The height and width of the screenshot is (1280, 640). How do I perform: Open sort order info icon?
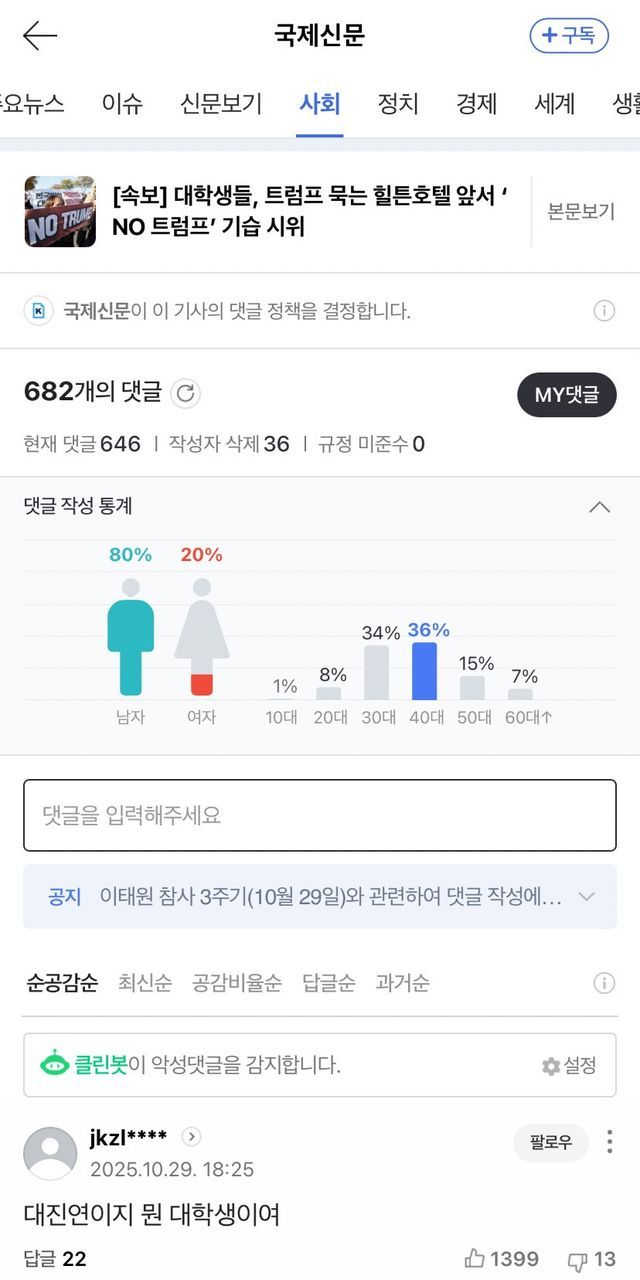tap(604, 983)
